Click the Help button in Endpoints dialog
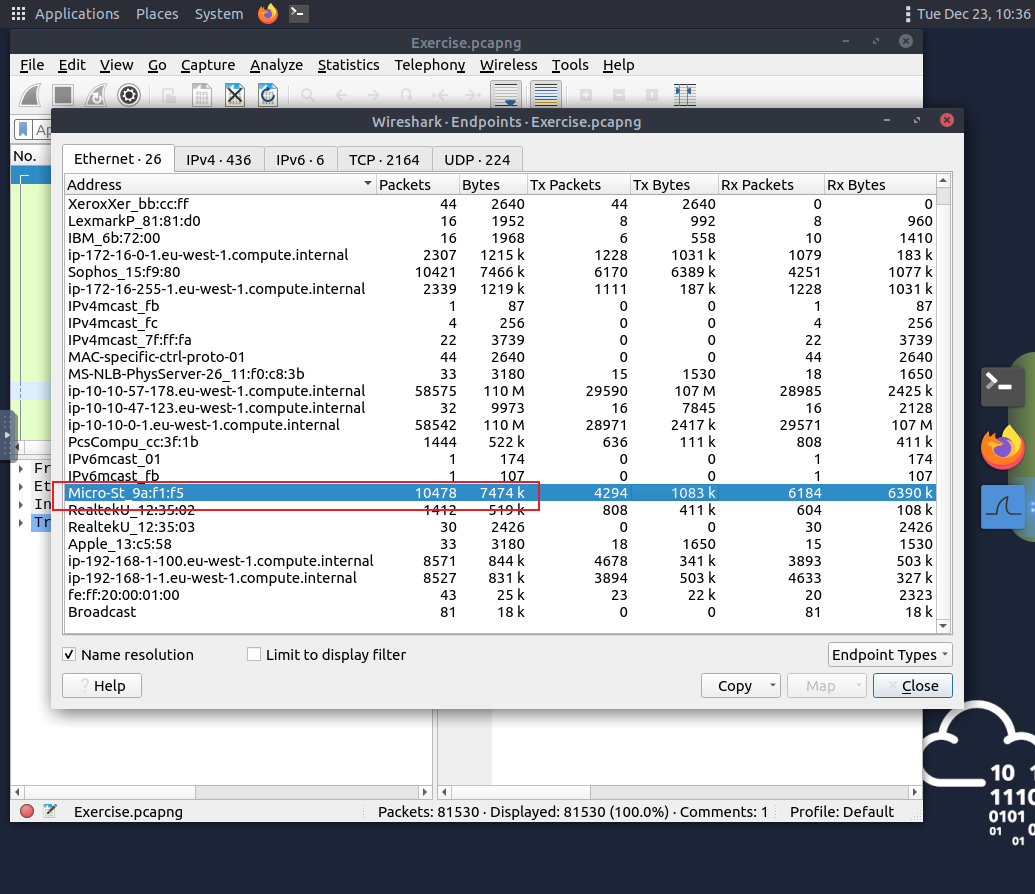1035x894 pixels. (102, 685)
